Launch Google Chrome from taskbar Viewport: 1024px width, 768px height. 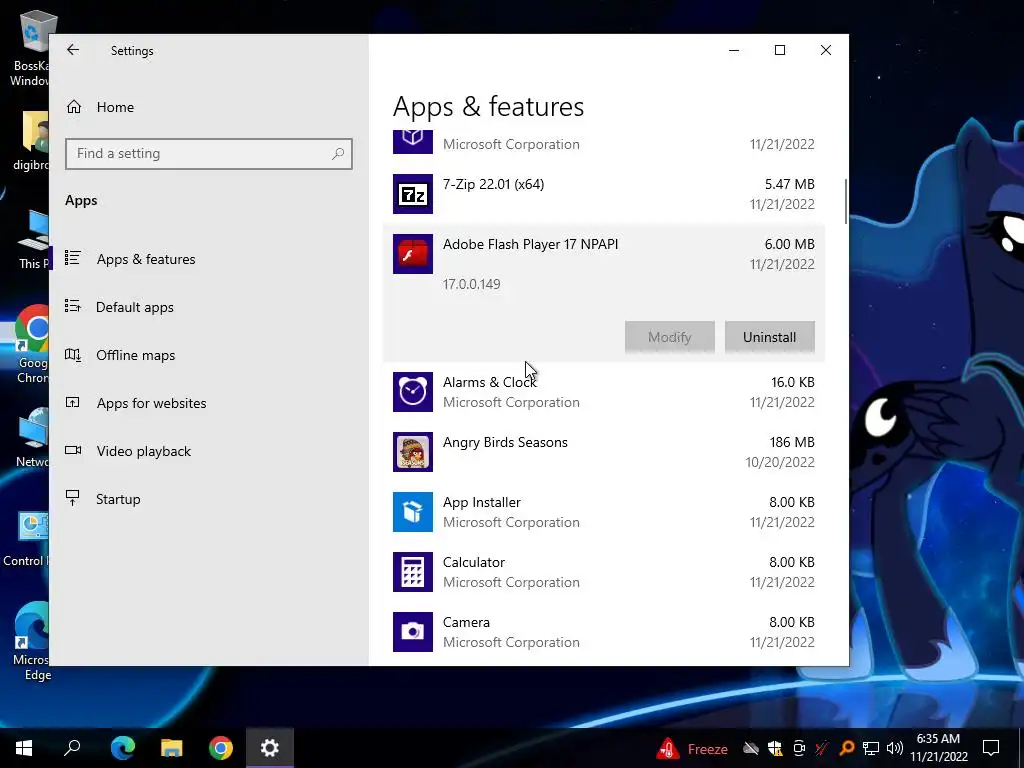click(x=221, y=748)
